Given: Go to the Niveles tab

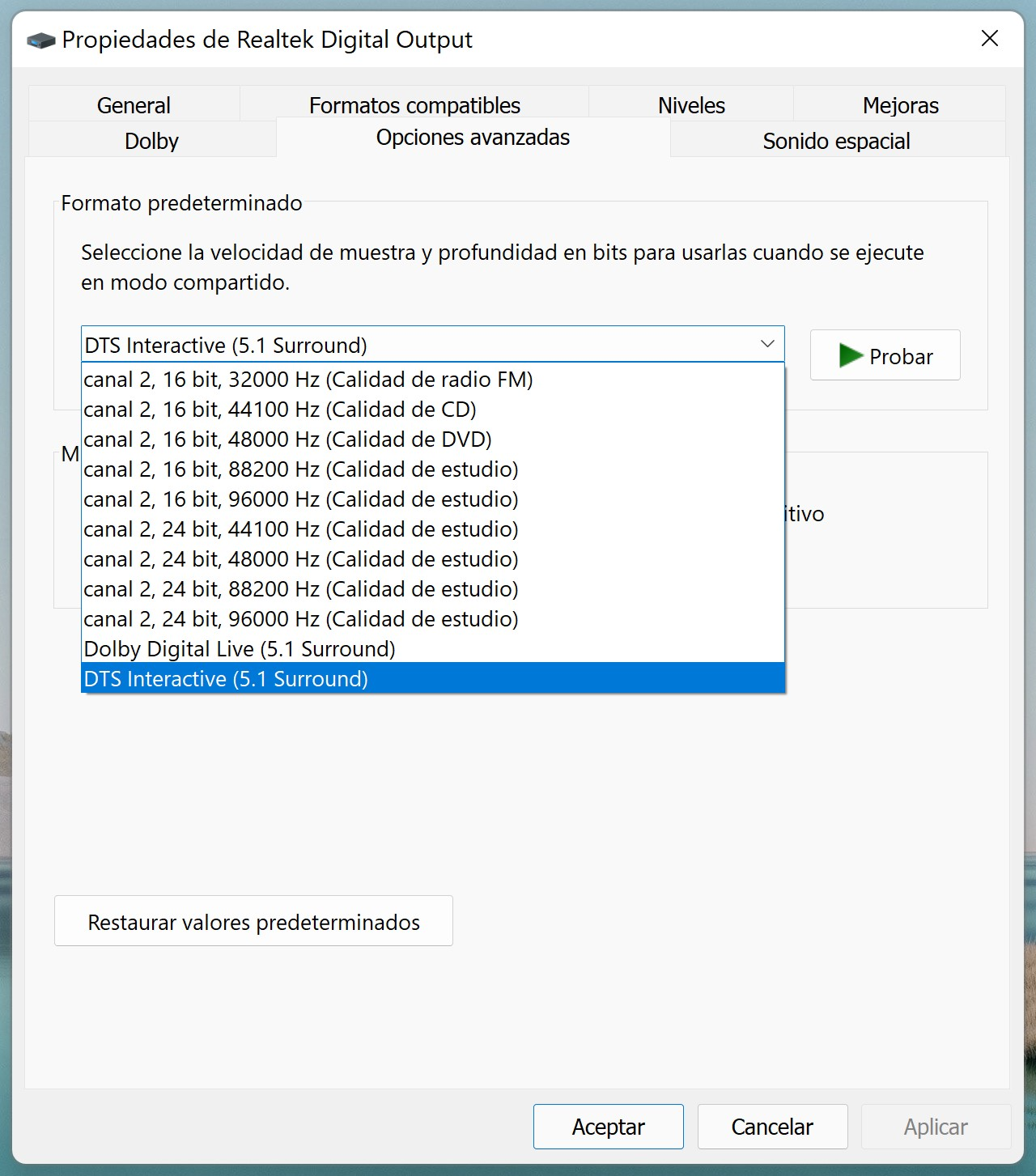Looking at the screenshot, I should (691, 104).
